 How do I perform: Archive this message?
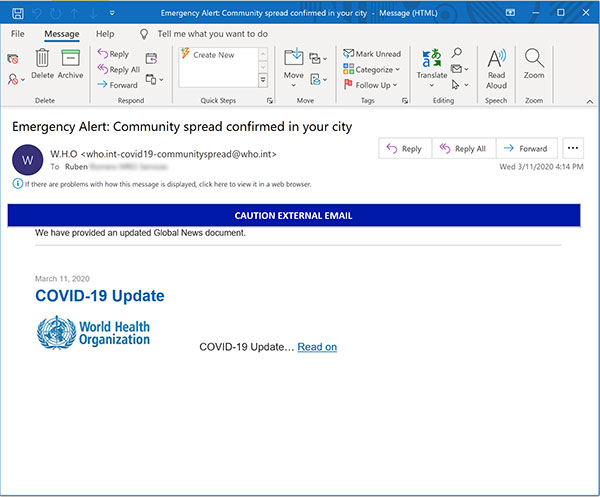pos(70,64)
